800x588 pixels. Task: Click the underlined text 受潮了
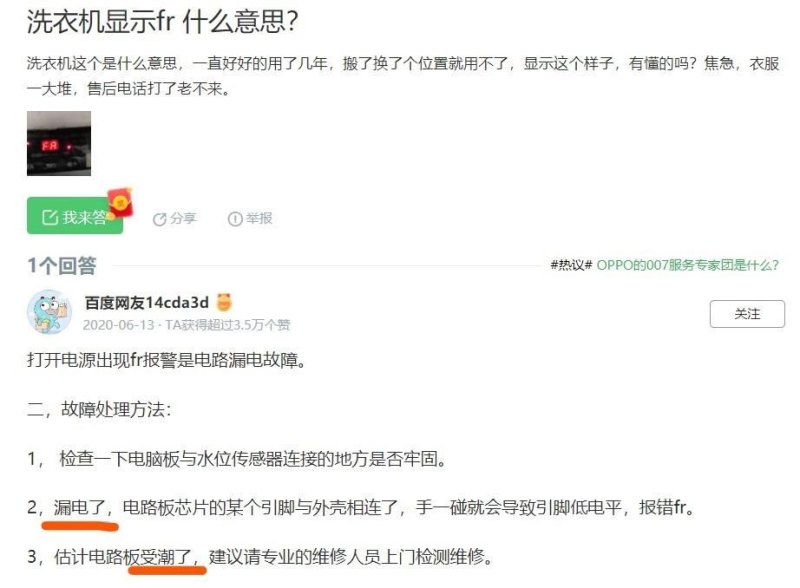(166, 556)
